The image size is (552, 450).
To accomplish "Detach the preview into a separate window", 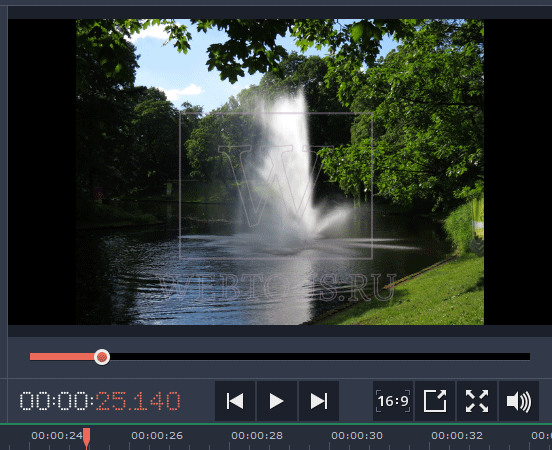I will (x=435, y=401).
